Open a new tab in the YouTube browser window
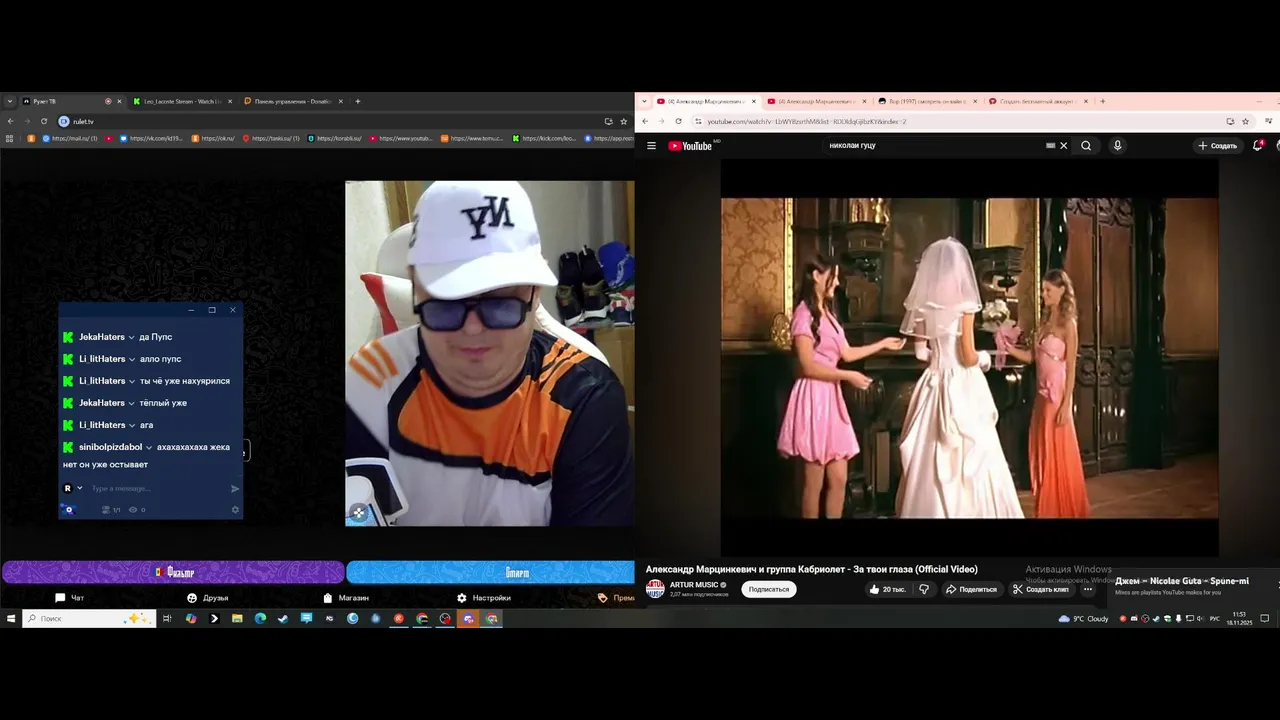Screen dimensions: 1280x720 click(x=1103, y=101)
